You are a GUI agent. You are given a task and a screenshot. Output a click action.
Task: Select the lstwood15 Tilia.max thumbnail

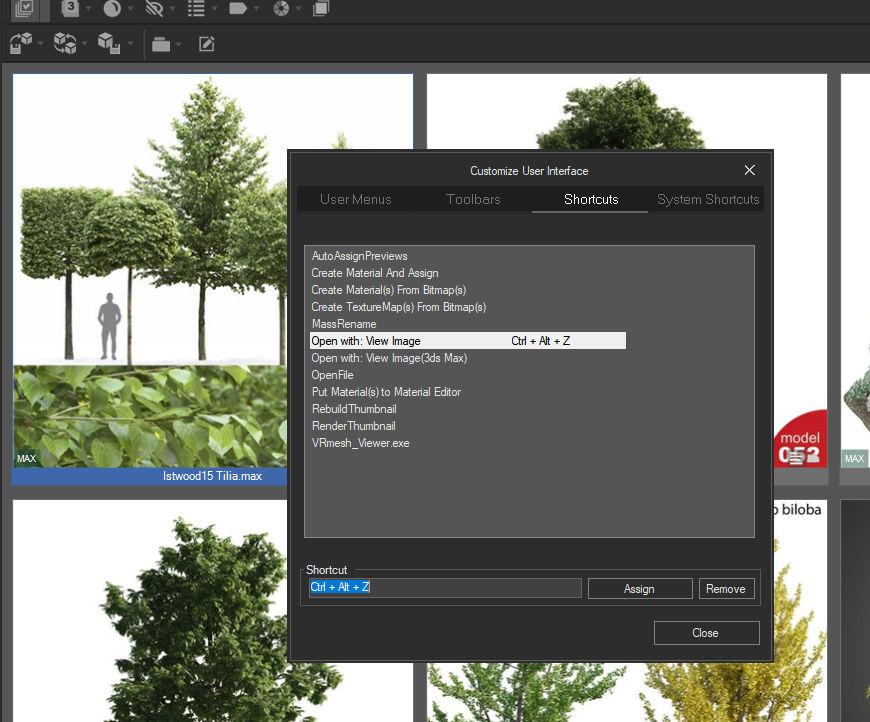coord(150,272)
